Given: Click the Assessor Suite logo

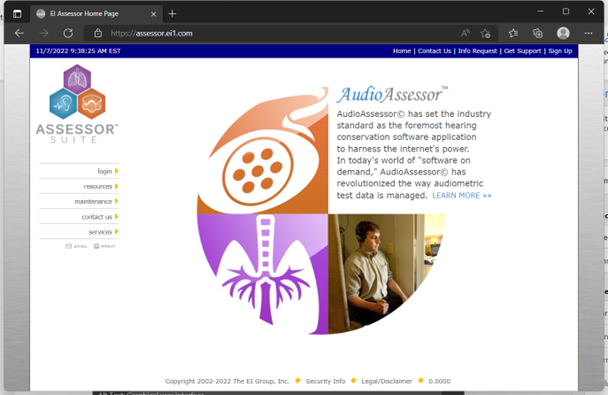Looking at the screenshot, I should tap(77, 104).
